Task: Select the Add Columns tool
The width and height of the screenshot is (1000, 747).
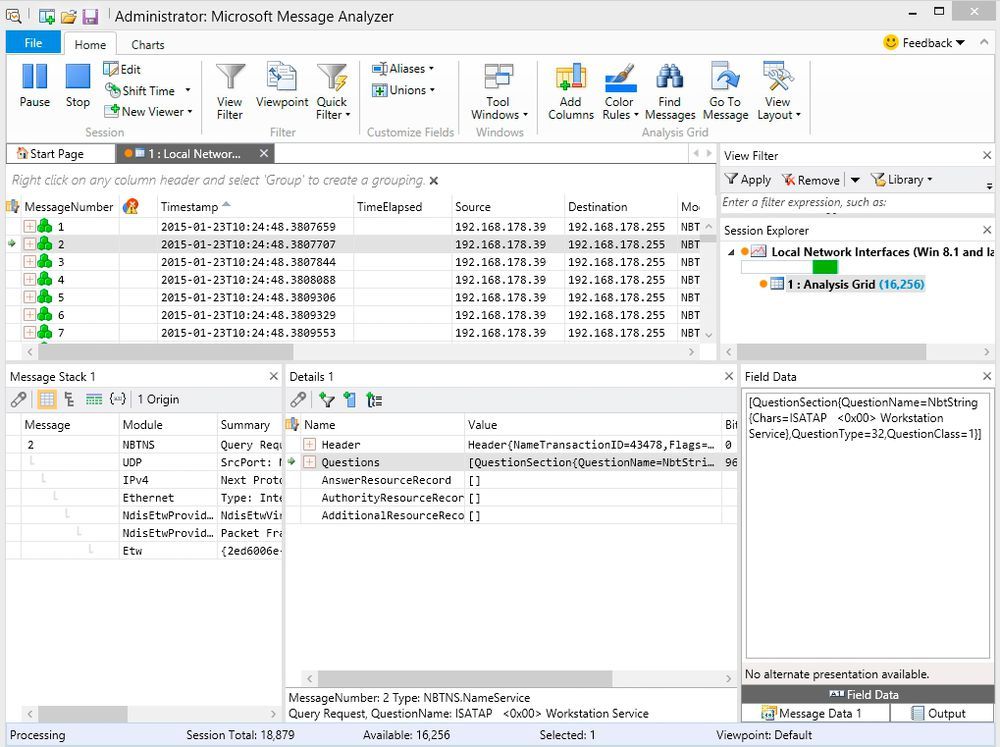Action: [570, 89]
